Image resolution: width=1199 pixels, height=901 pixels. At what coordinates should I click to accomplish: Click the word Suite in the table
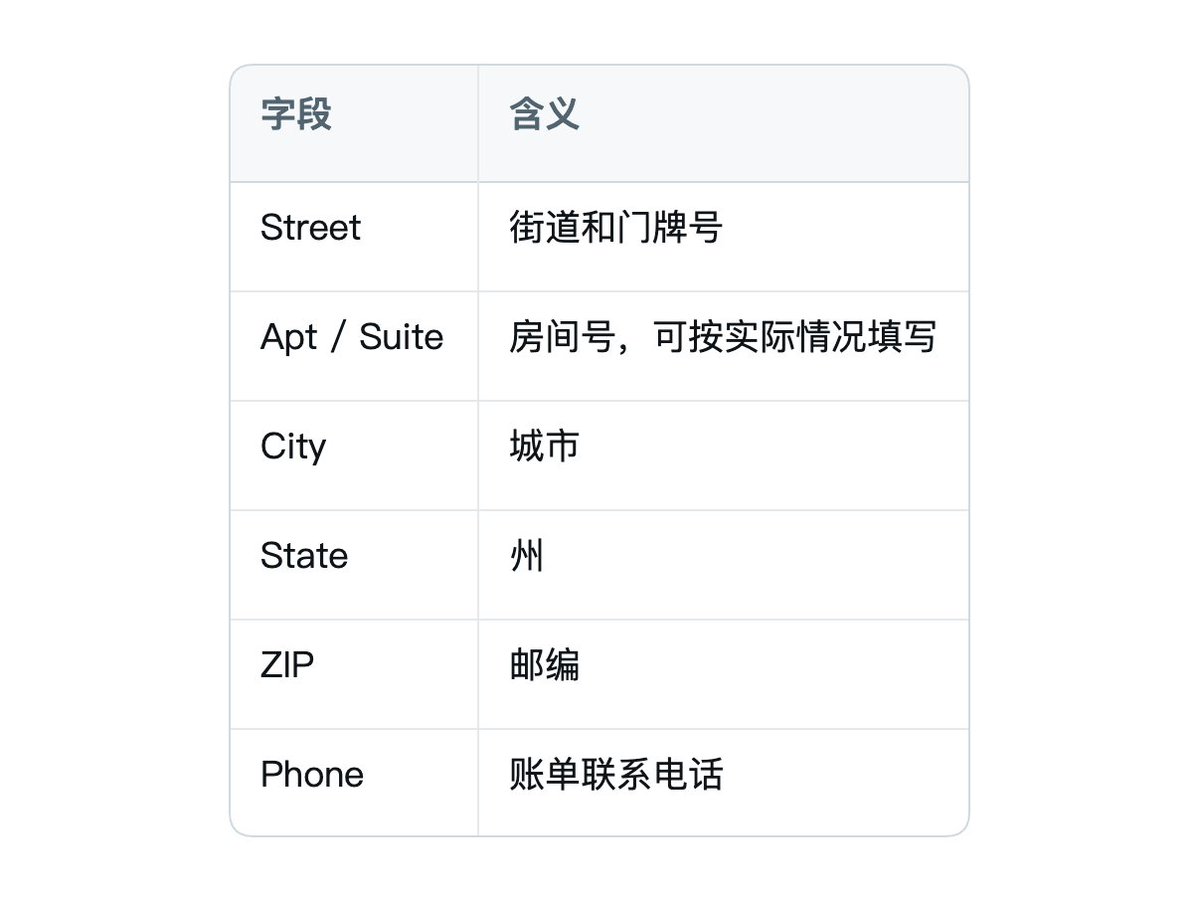(401, 337)
